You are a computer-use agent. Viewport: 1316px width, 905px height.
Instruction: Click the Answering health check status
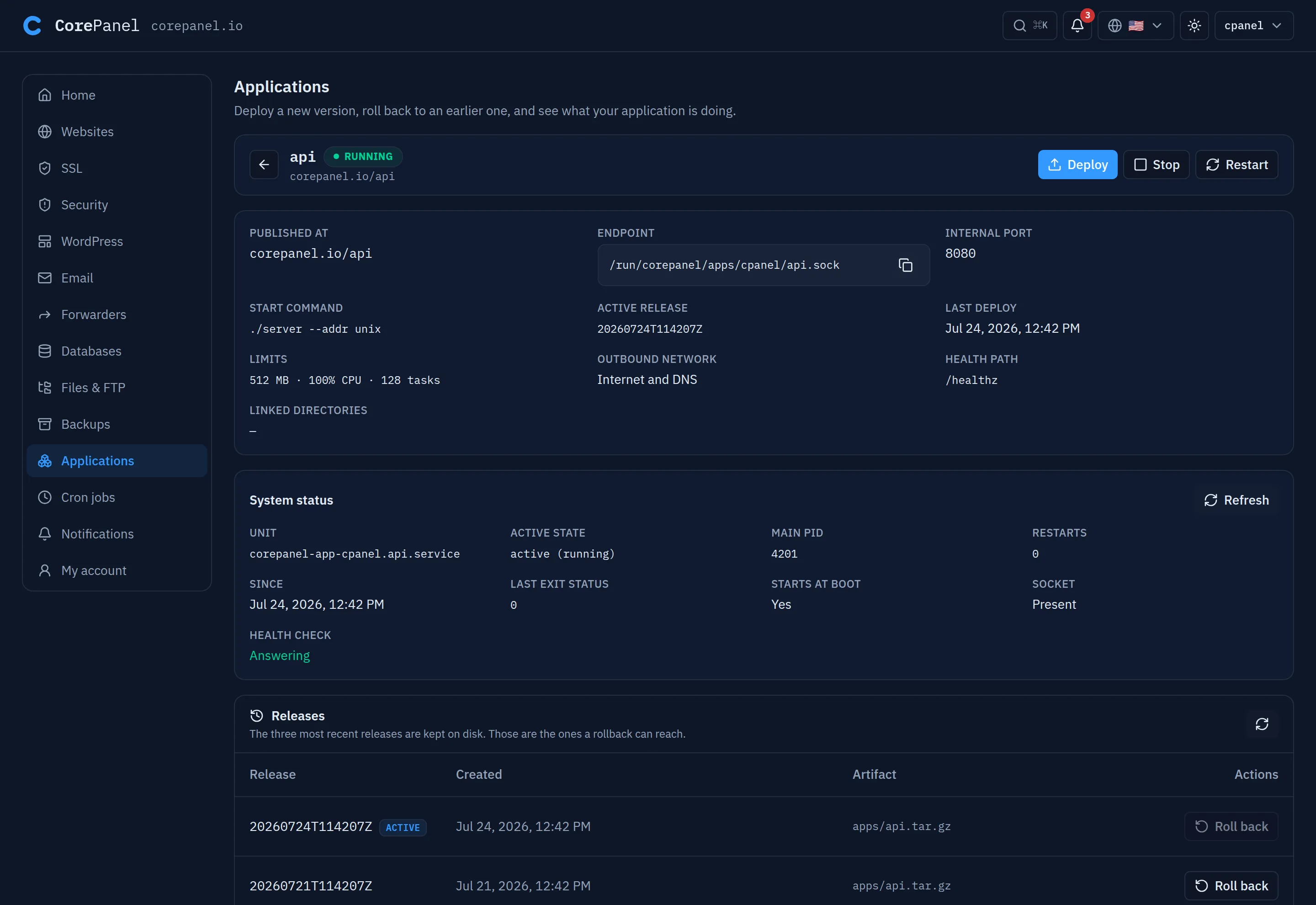(x=279, y=655)
